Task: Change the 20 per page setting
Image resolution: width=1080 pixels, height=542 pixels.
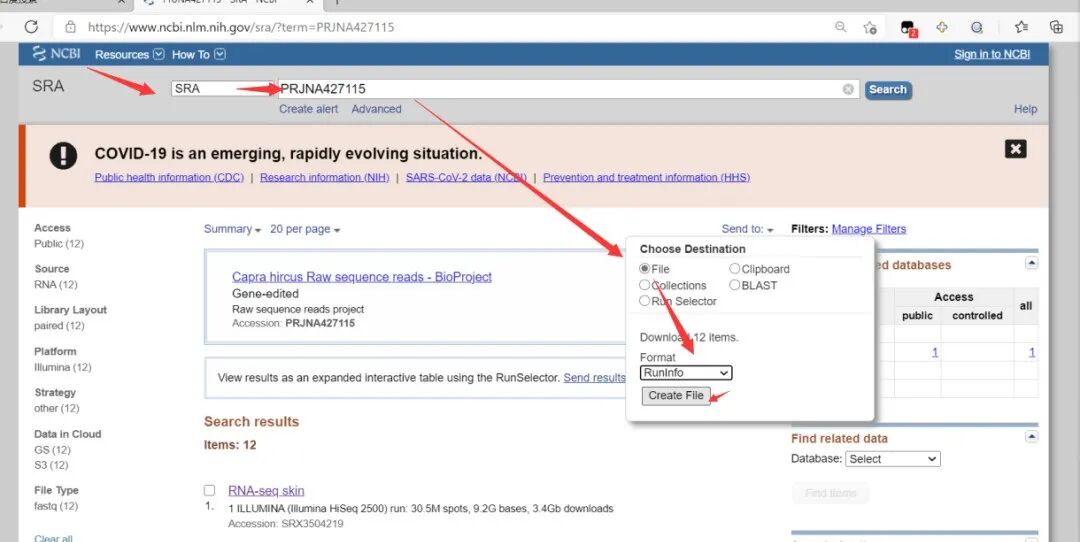Action: (x=304, y=229)
